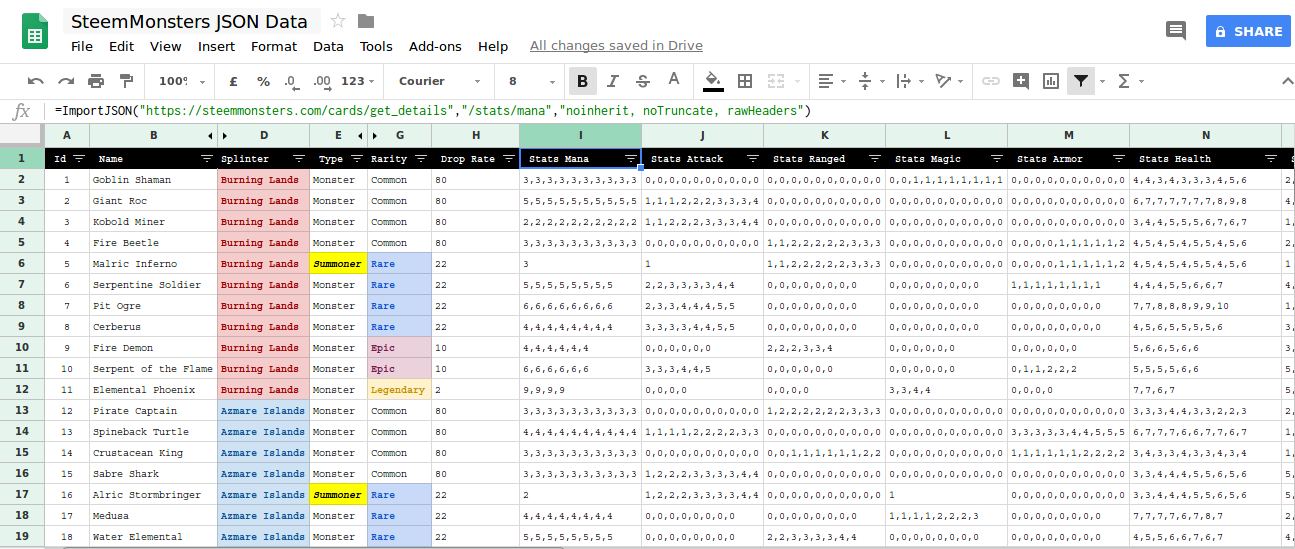Image resolution: width=1295 pixels, height=549 pixels.
Task: Toggle the filter funnel button
Action: (1081, 81)
